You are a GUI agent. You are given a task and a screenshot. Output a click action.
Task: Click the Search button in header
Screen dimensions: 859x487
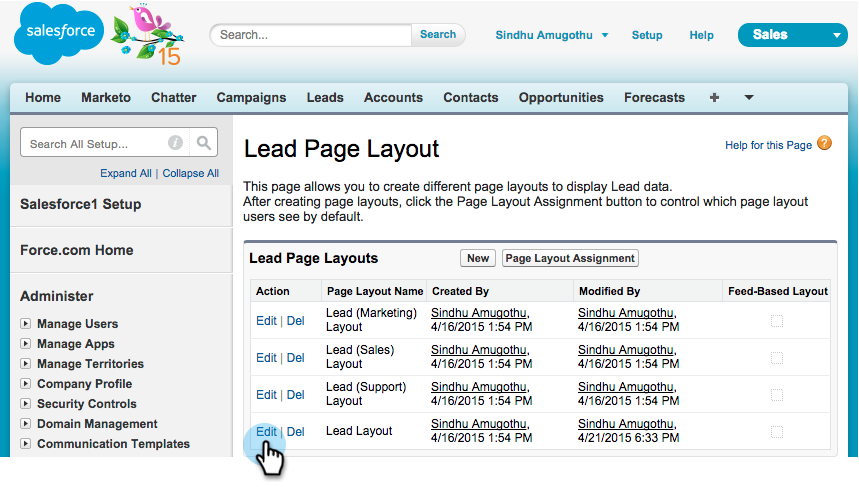pyautogui.click(x=438, y=35)
